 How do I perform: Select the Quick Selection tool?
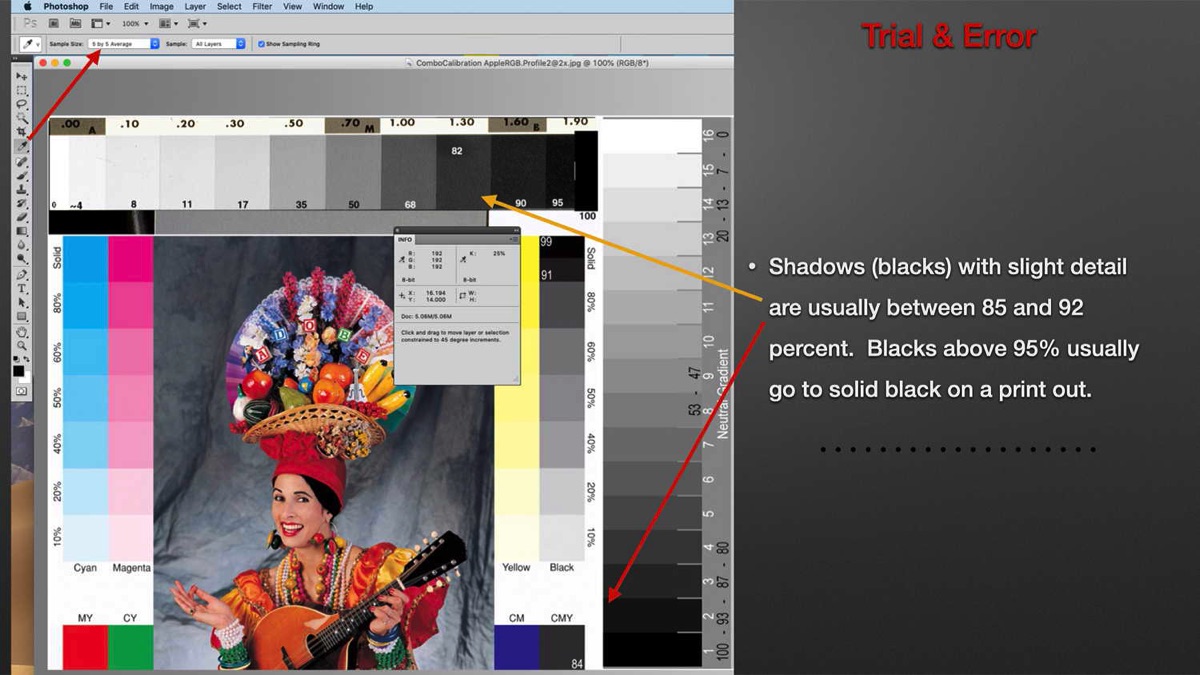[21, 118]
